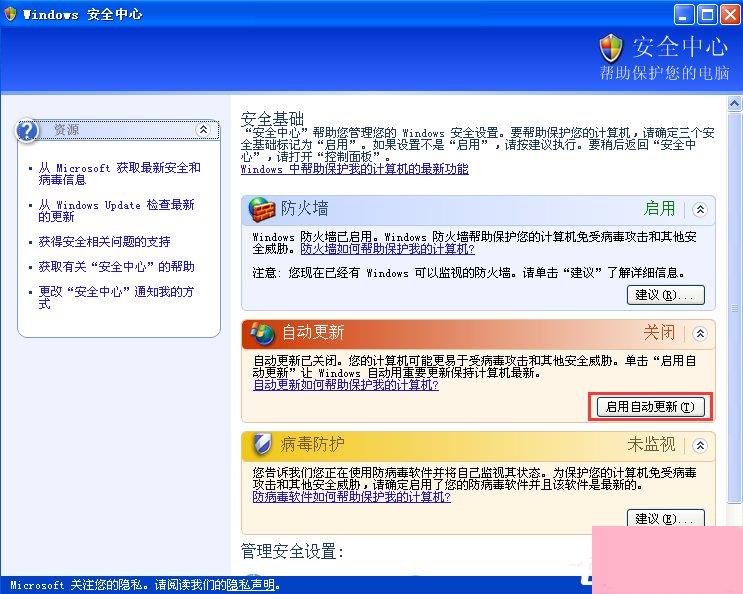Click 启用自动更新(T) button
743x594 pixels.
point(650,407)
